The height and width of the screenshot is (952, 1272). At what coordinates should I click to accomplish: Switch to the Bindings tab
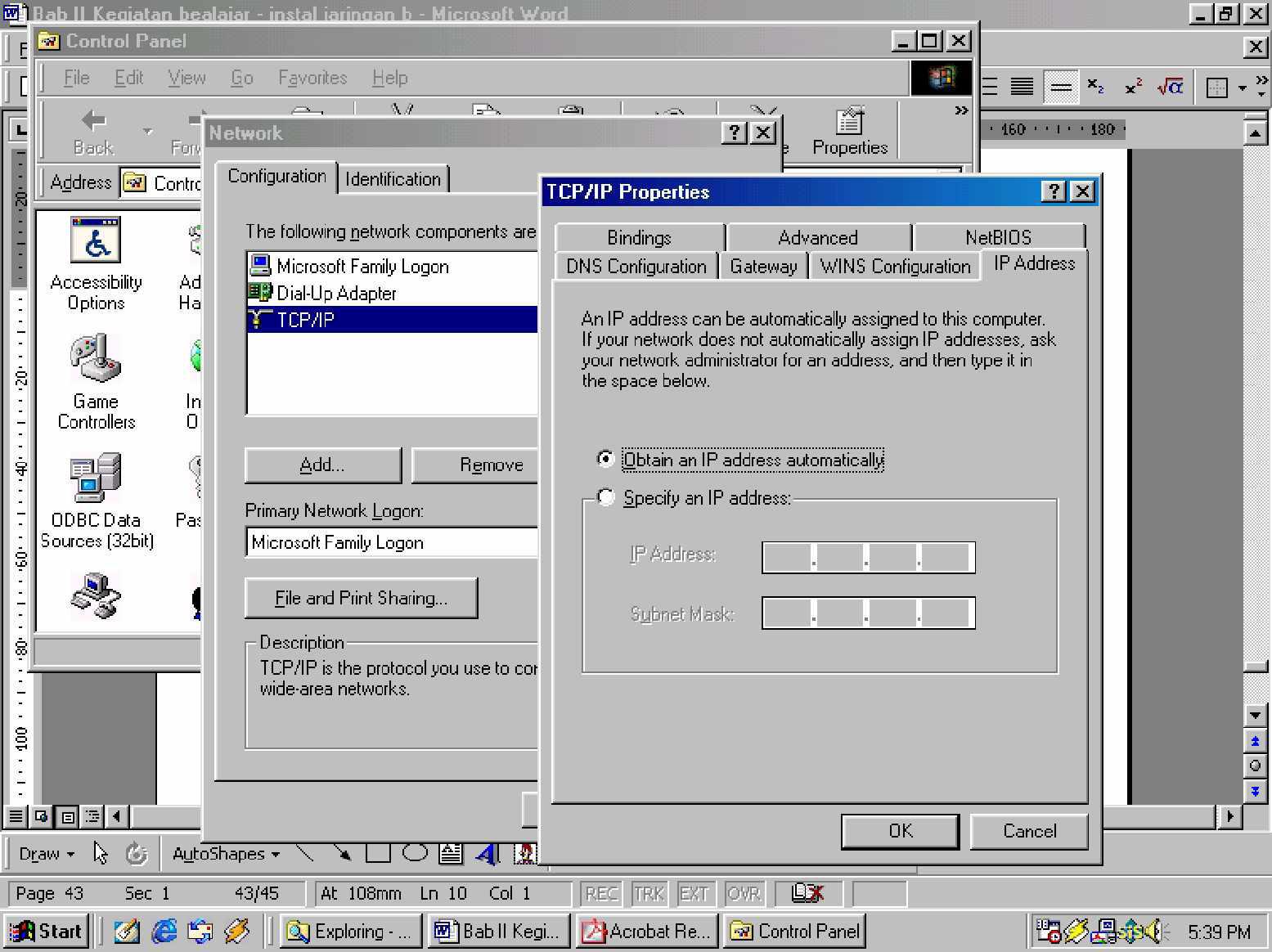(x=639, y=238)
